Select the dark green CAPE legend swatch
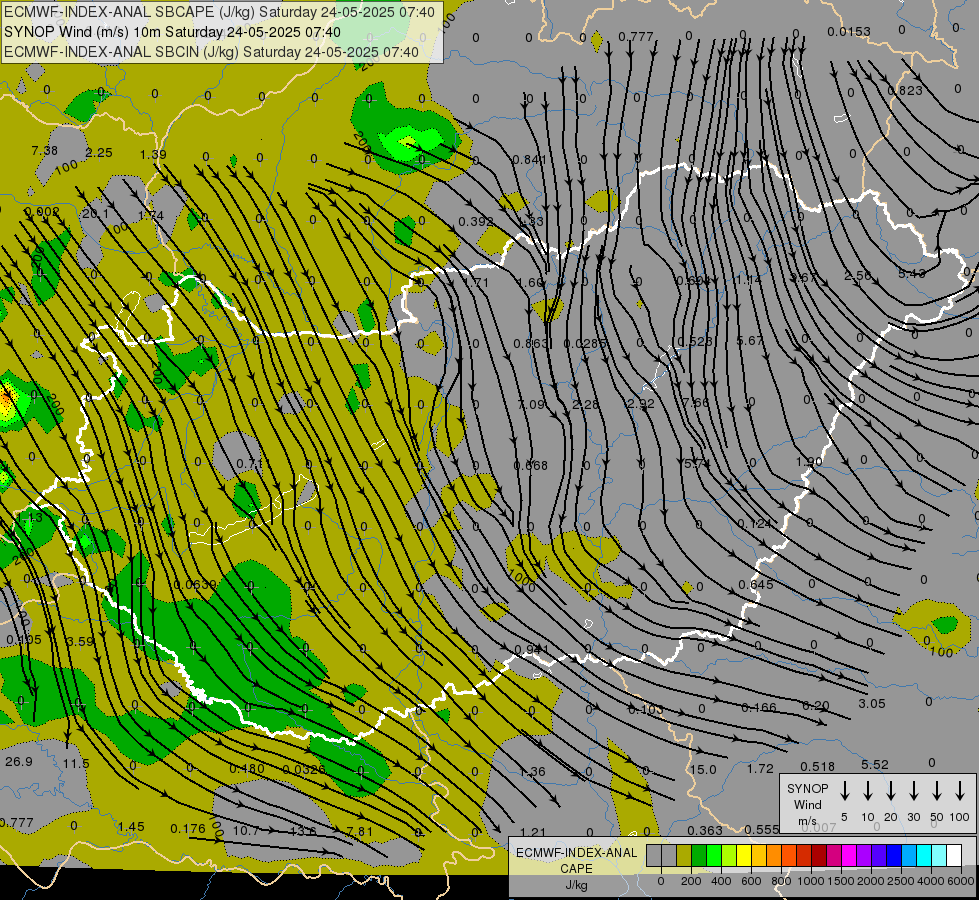The width and height of the screenshot is (979, 900). tap(699, 856)
